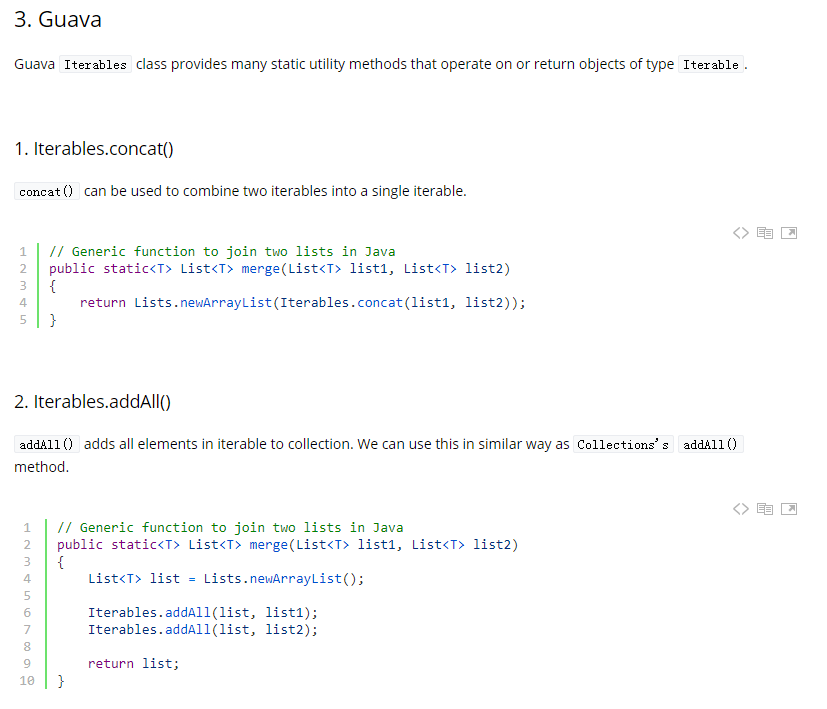Click 'List<T> list = Lists.newArrayList();' line

click(226, 579)
